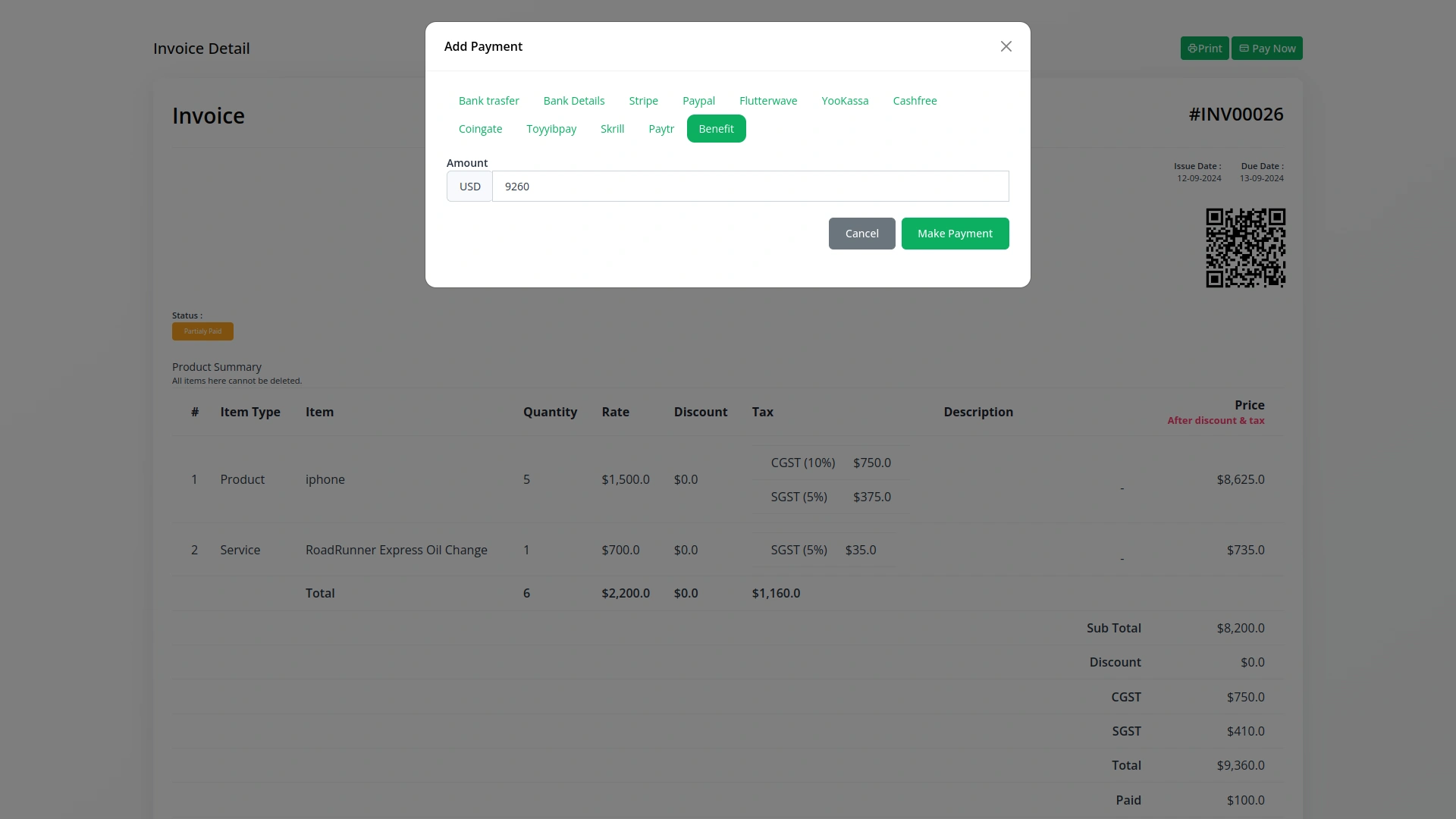Click Pay Now card icon button
The image size is (1456, 819).
[x=1266, y=49]
